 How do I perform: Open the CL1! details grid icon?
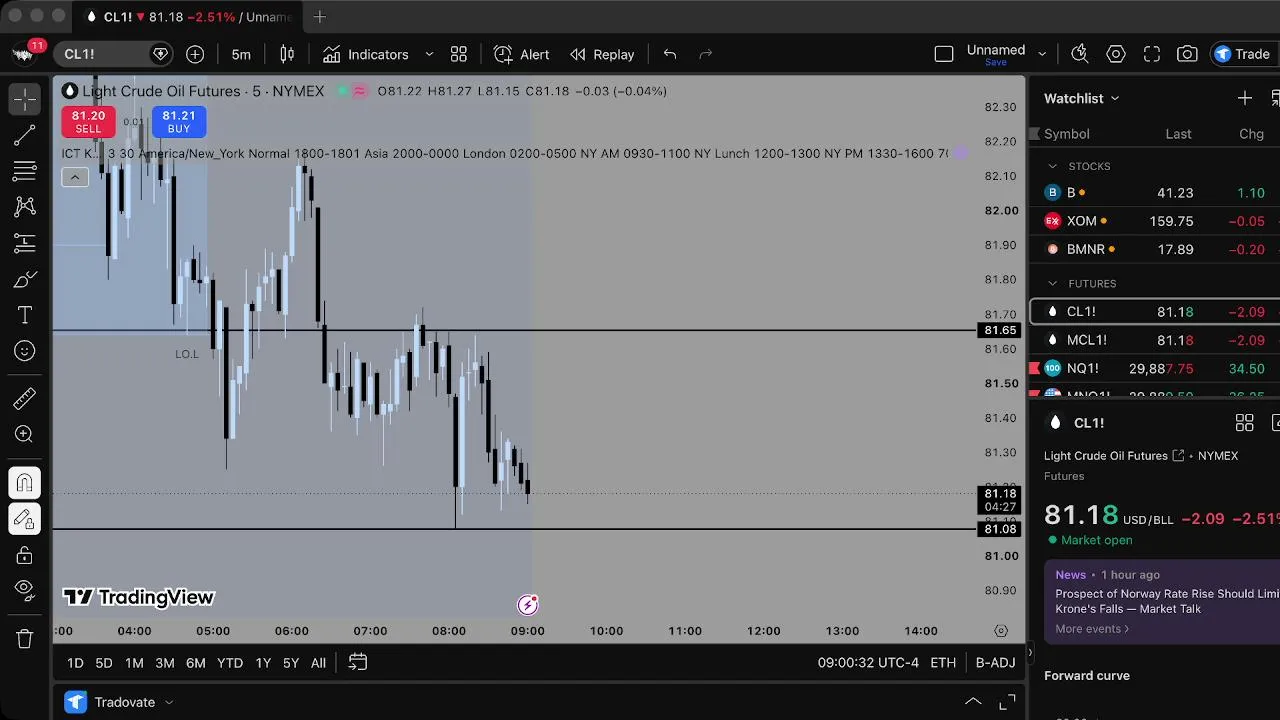coord(1244,423)
